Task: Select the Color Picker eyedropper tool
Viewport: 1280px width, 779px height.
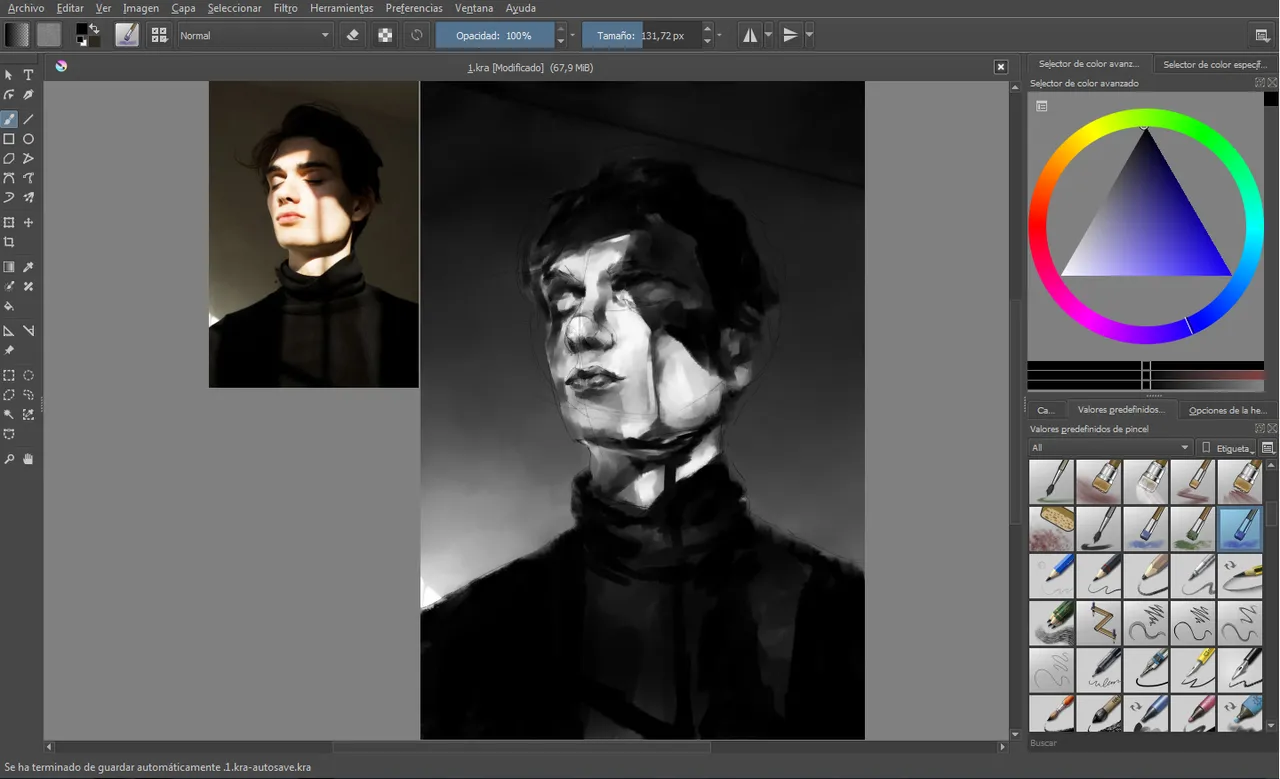Action: [x=28, y=267]
